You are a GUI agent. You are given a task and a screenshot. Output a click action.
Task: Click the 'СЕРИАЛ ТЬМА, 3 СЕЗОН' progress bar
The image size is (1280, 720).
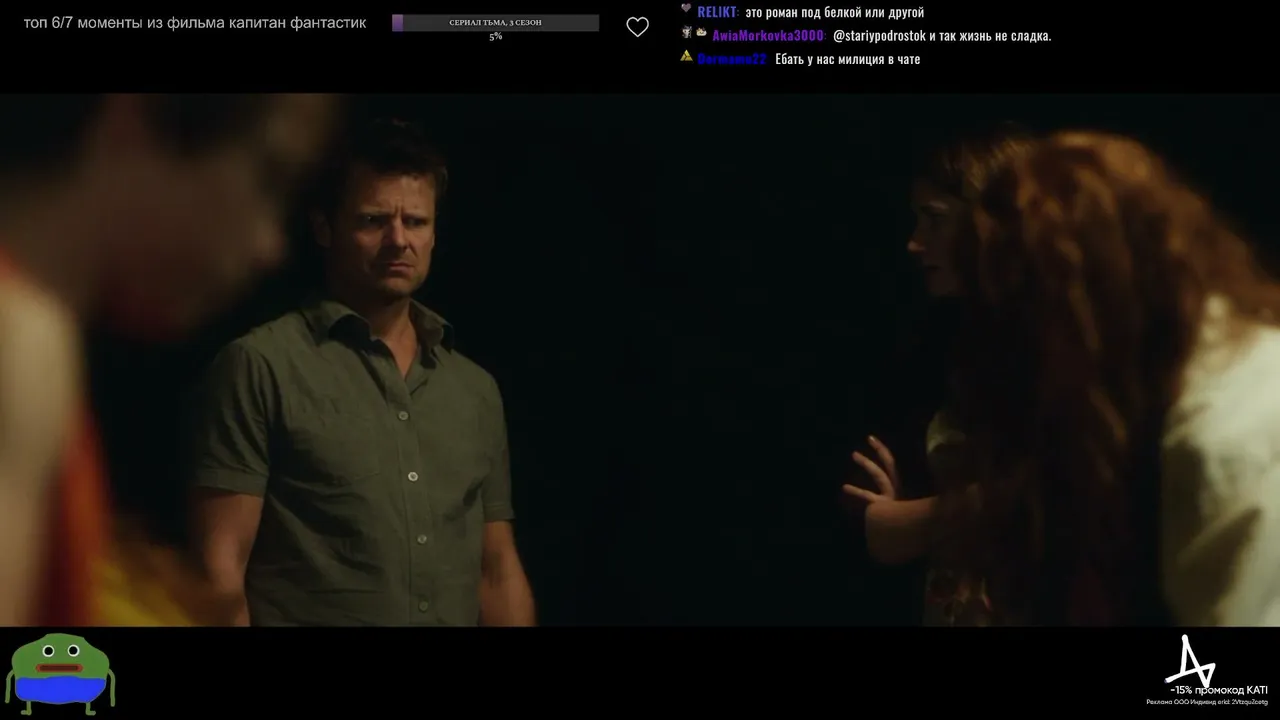click(496, 23)
